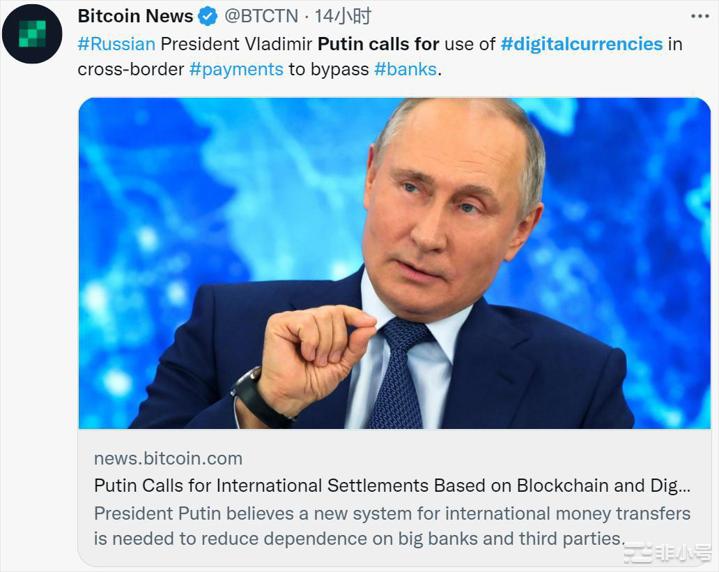The width and height of the screenshot is (719, 572).
Task: Click the card description about money transfers
Action: tap(392, 526)
